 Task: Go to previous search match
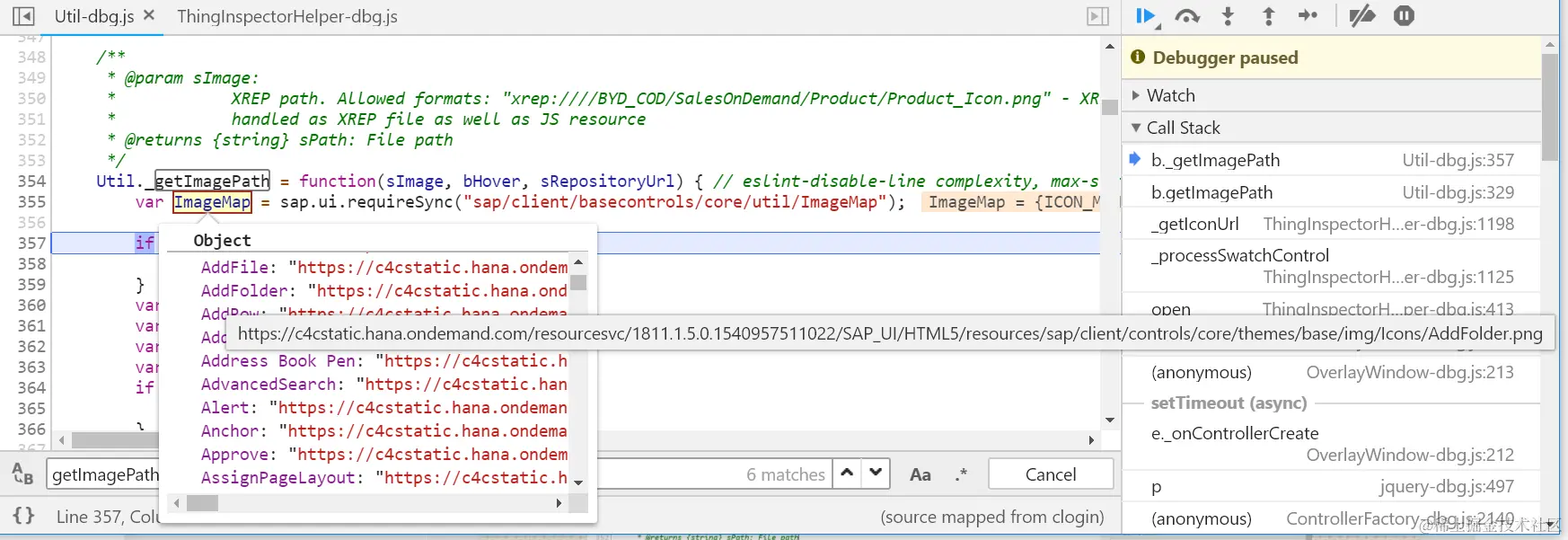(x=847, y=474)
